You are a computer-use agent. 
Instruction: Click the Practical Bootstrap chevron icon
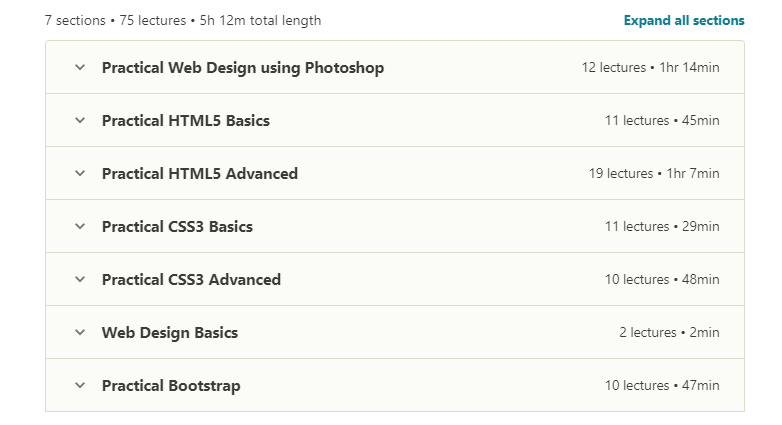click(80, 385)
